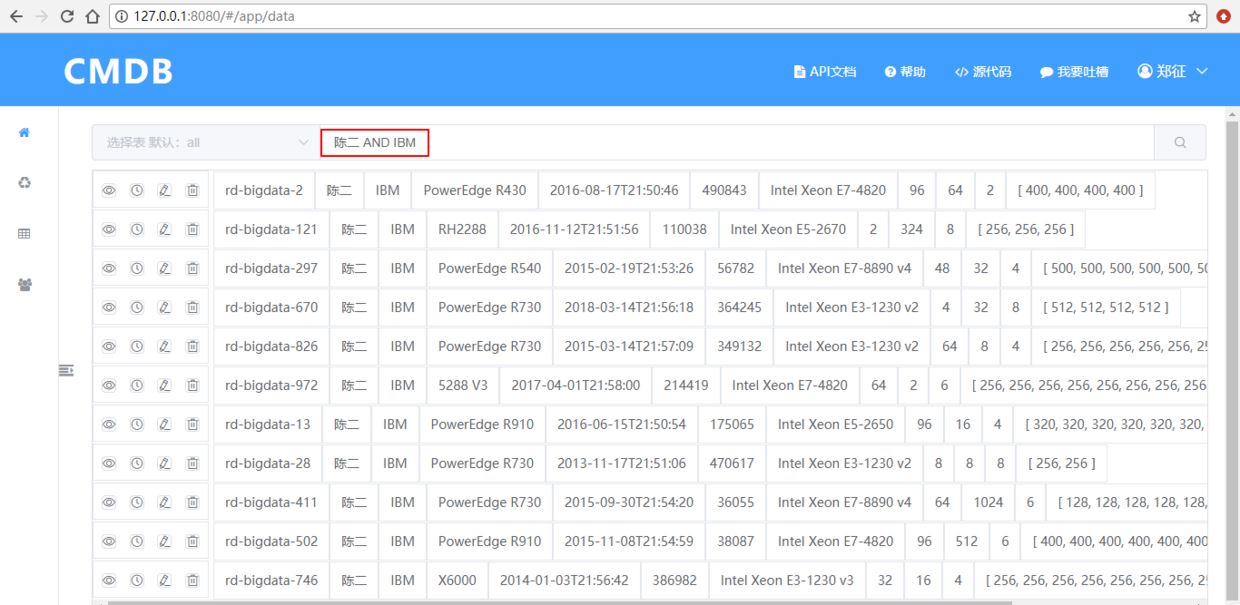
Task: Select the PowerEdge R430 cell
Action: pyautogui.click(x=474, y=190)
